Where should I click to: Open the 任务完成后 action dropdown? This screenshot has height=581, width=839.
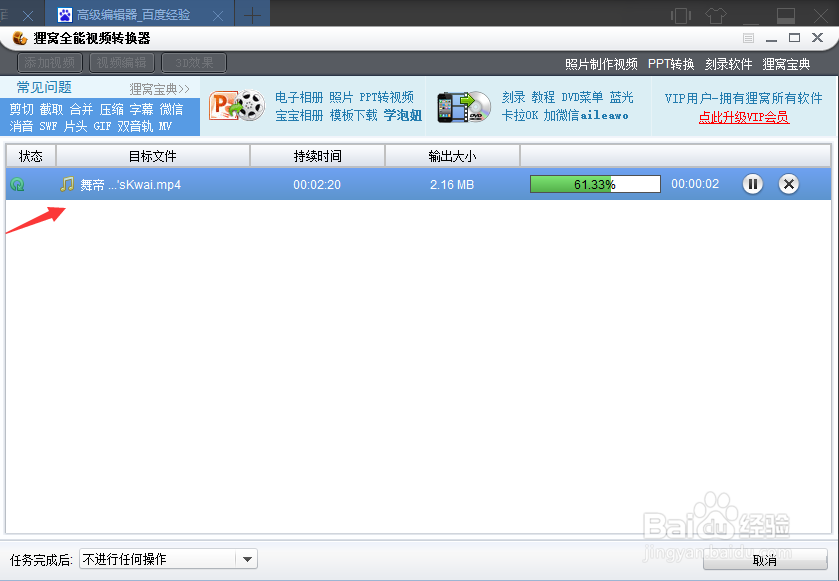click(169, 559)
